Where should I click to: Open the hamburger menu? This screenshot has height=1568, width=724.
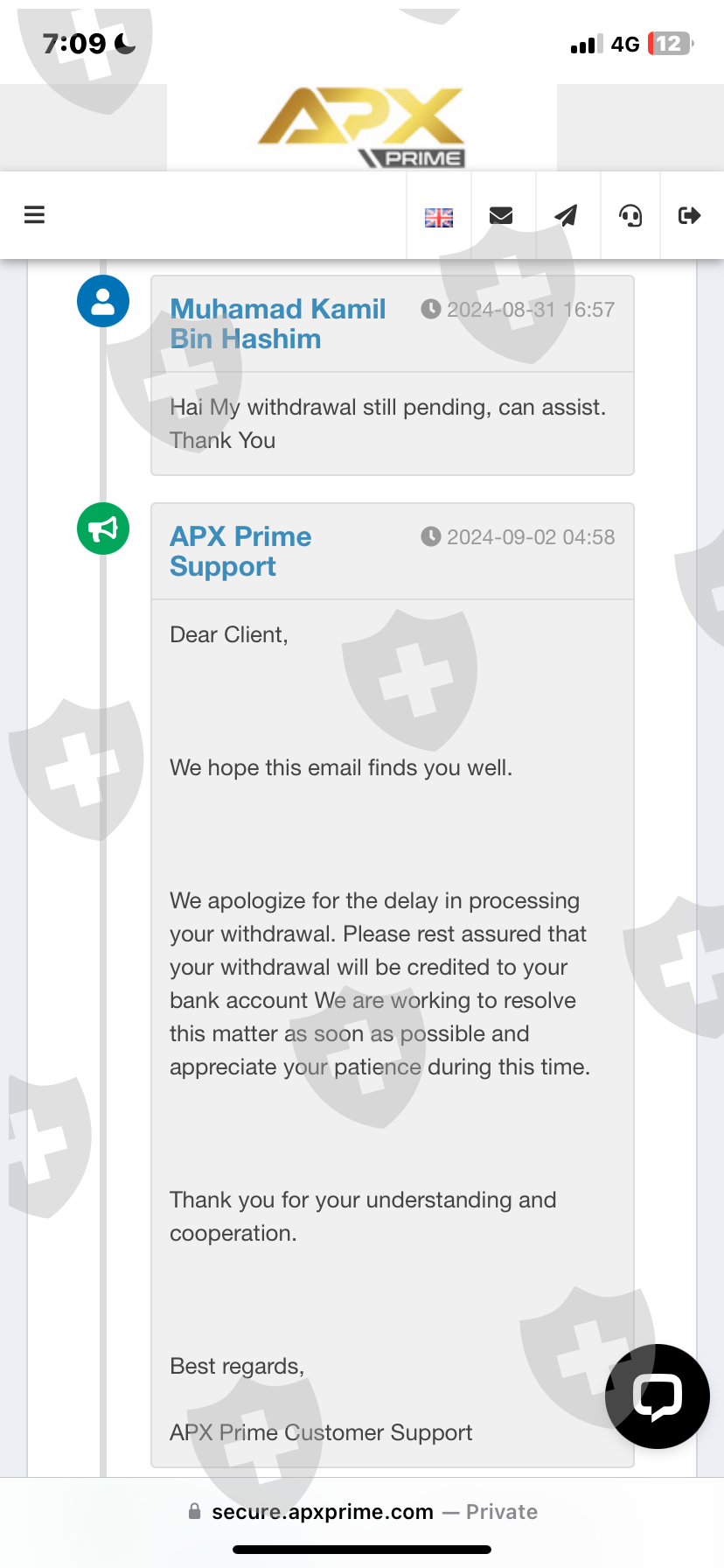[x=34, y=215]
